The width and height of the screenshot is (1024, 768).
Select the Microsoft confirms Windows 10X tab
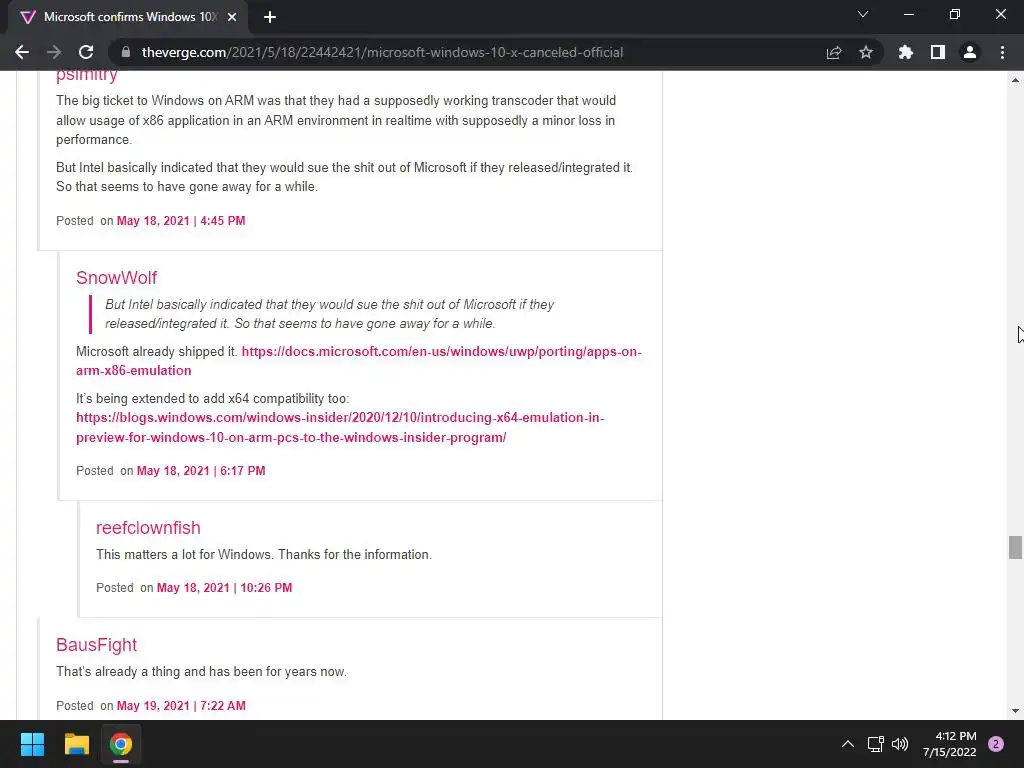click(128, 18)
